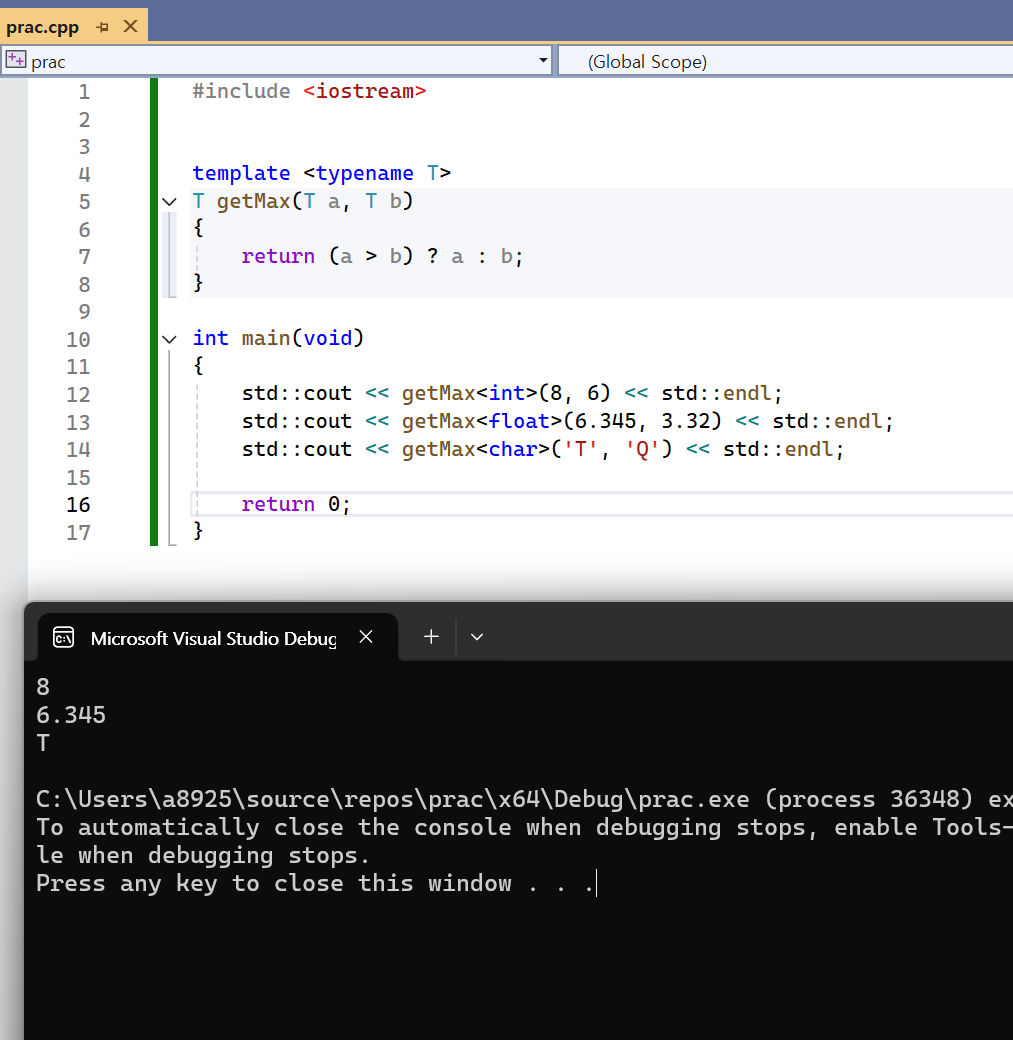Click the C++ project icon beside prac

point(15,60)
